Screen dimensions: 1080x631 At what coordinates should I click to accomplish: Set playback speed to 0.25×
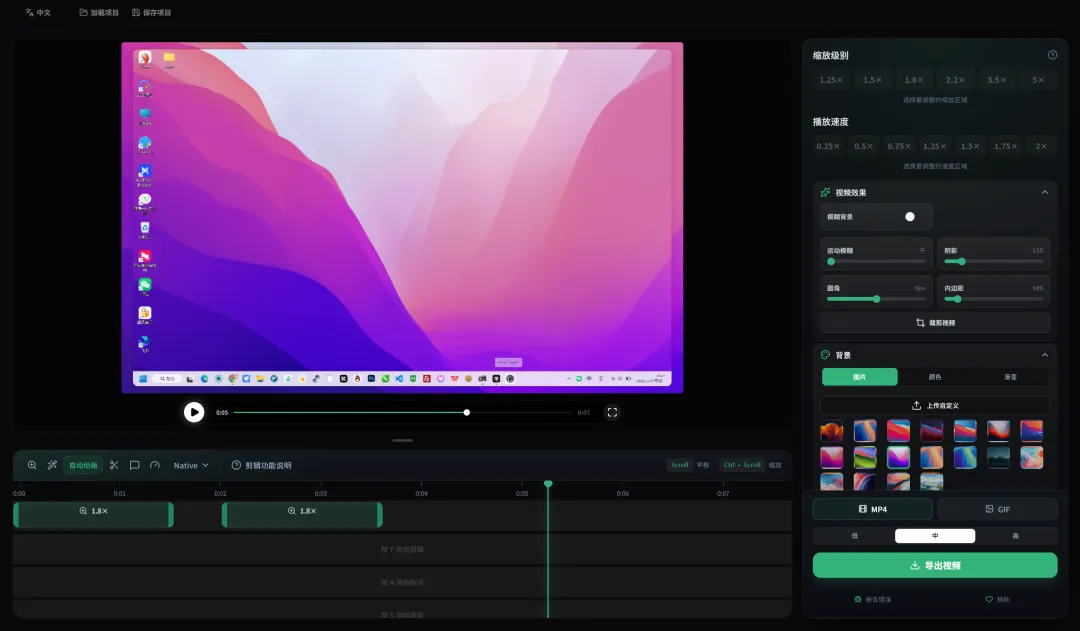pyautogui.click(x=827, y=146)
